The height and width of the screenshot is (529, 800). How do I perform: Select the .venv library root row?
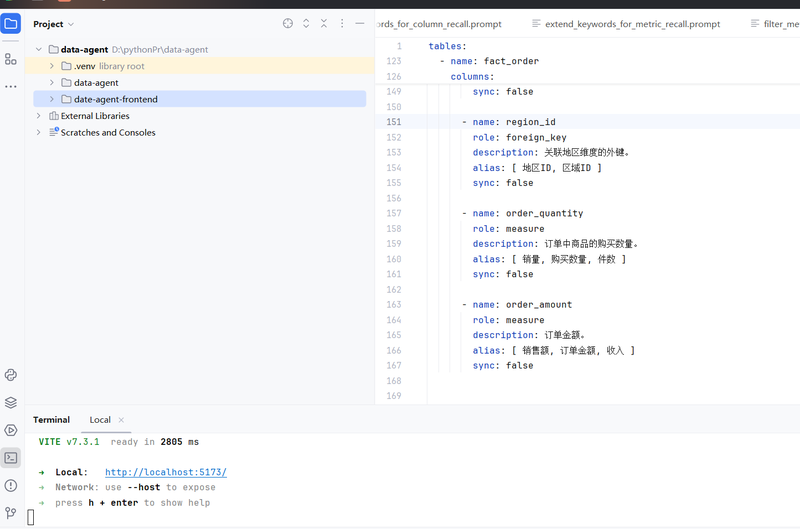tap(199, 66)
